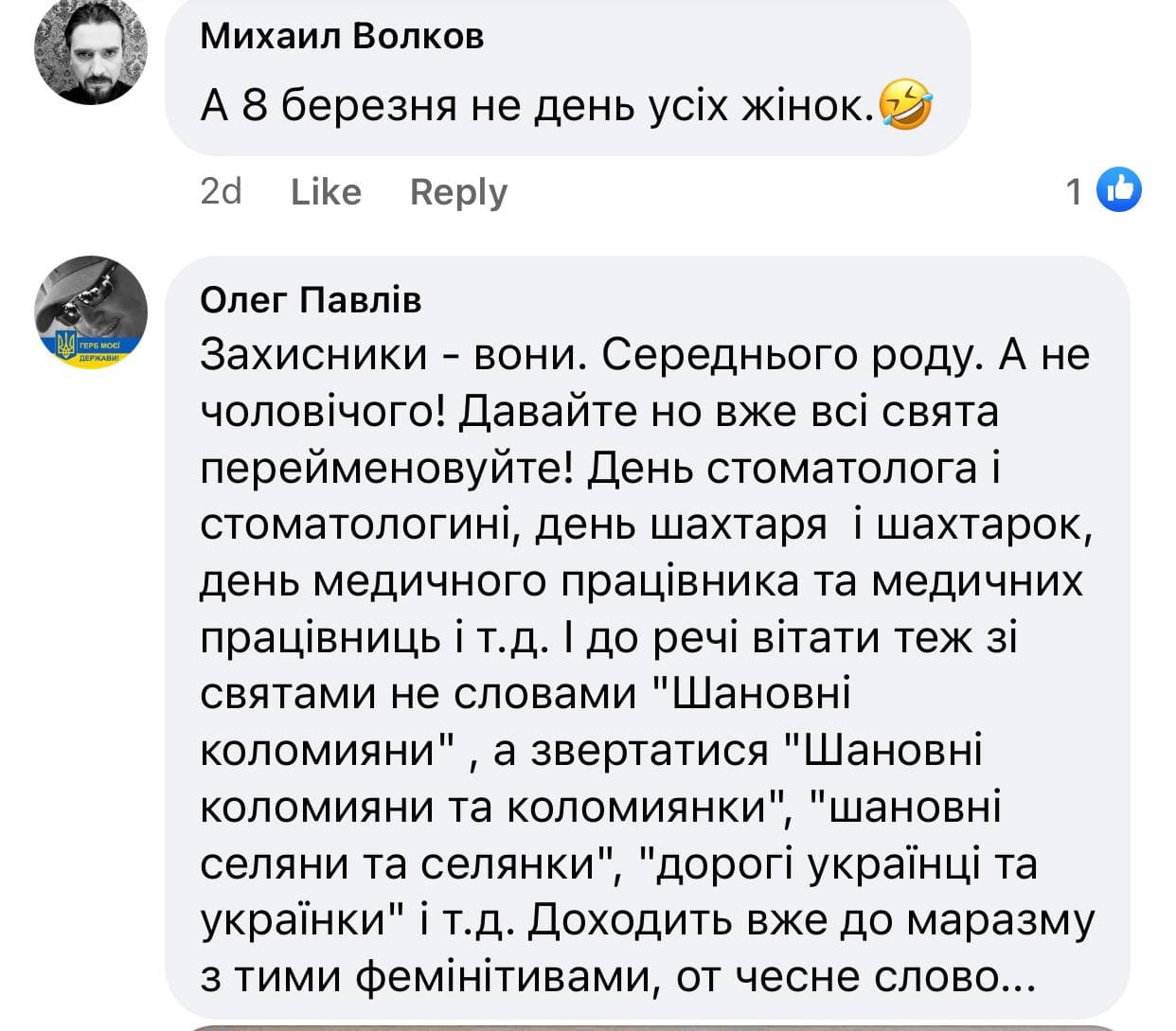Screen dimensions: 1176x1031
Task: Click the blue thumbs-up reaction icon
Action: 1118,191
